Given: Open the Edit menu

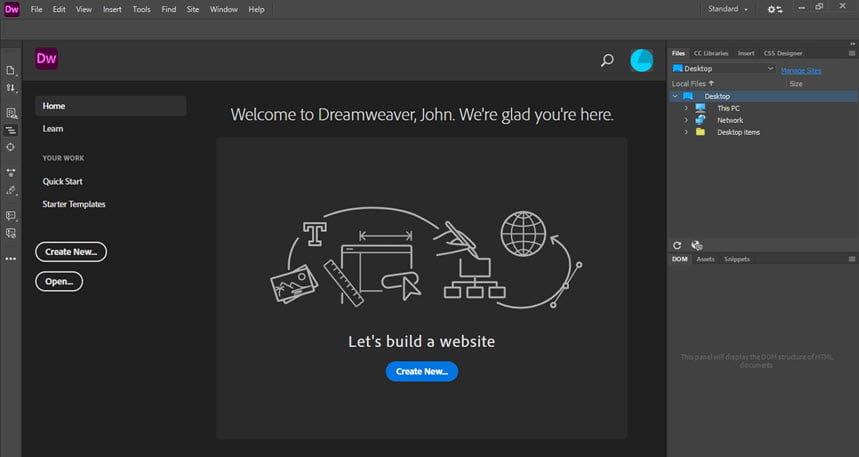Looking at the screenshot, I should tap(59, 9).
